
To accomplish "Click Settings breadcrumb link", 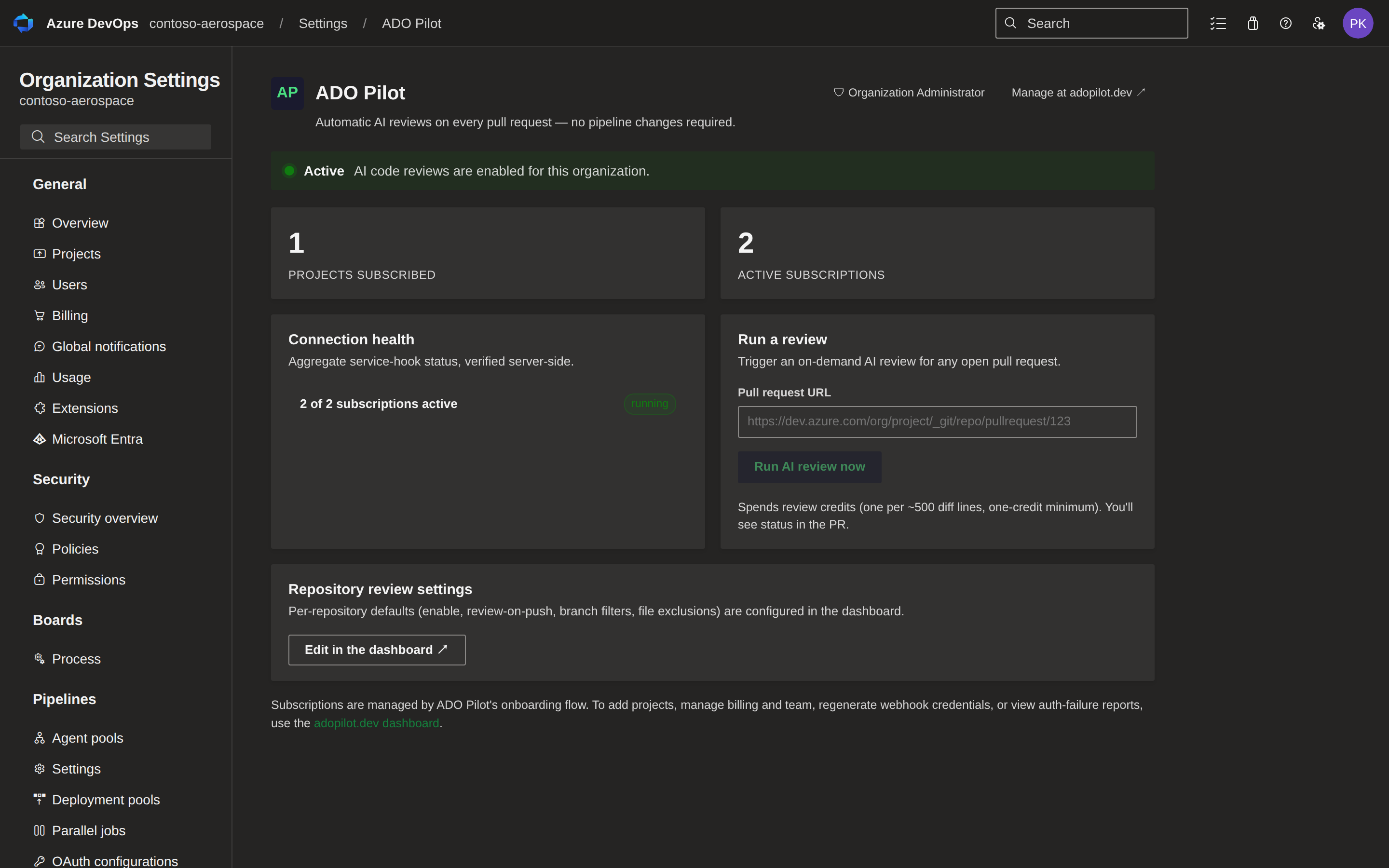I will pyautogui.click(x=323, y=23).
